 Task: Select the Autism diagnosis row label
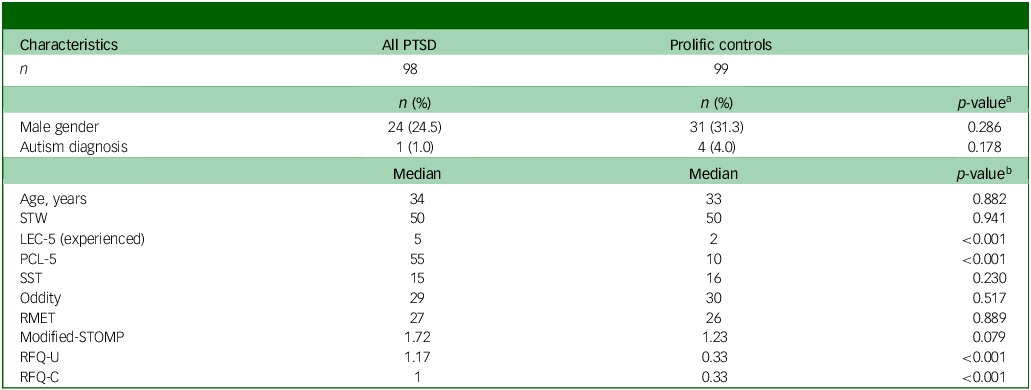[x=74, y=147]
